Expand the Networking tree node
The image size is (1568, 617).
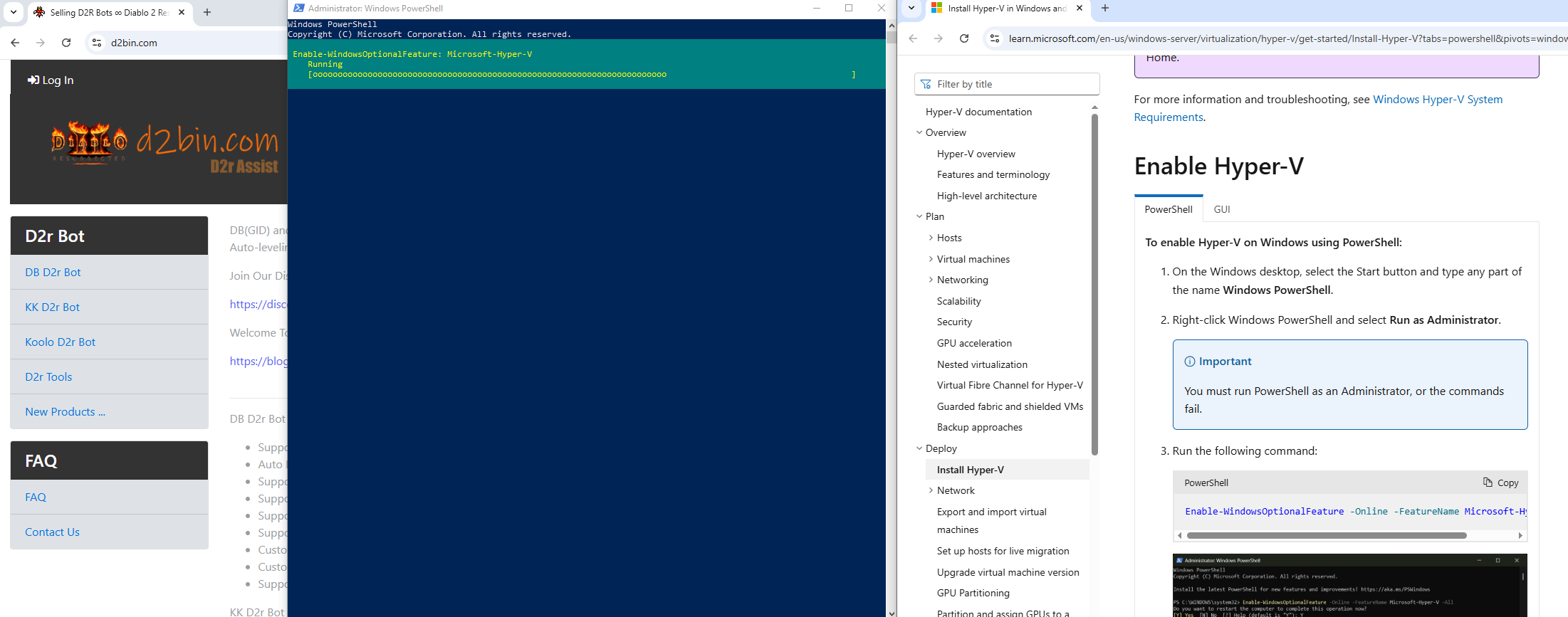click(x=931, y=280)
